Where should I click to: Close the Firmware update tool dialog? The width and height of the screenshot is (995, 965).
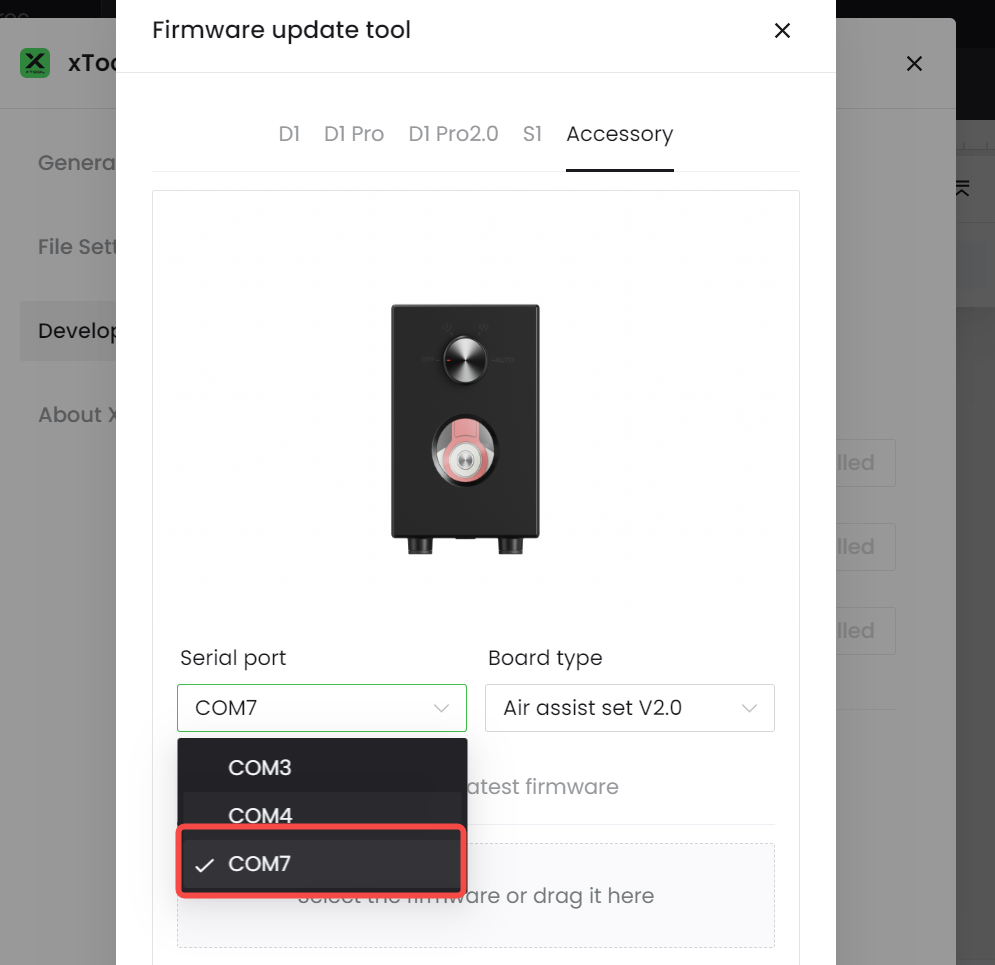pos(782,30)
